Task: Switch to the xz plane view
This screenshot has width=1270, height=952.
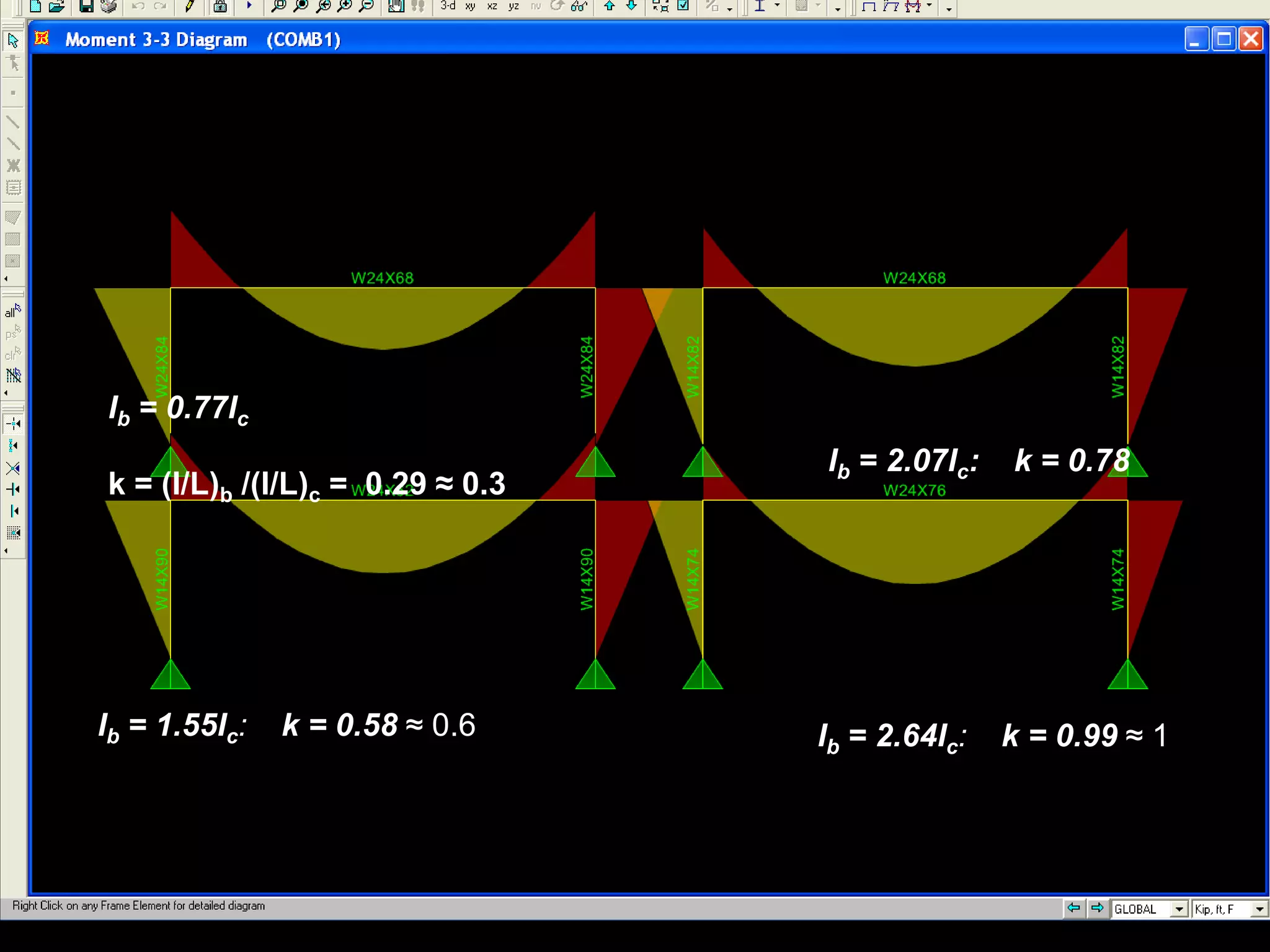Action: coord(492,6)
